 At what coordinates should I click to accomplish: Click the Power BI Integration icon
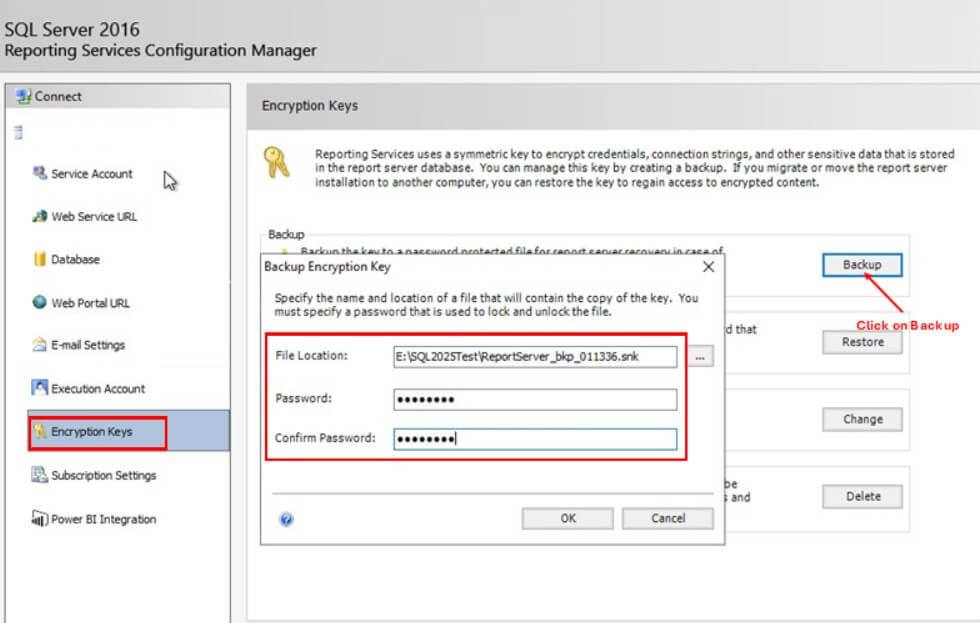[39, 519]
